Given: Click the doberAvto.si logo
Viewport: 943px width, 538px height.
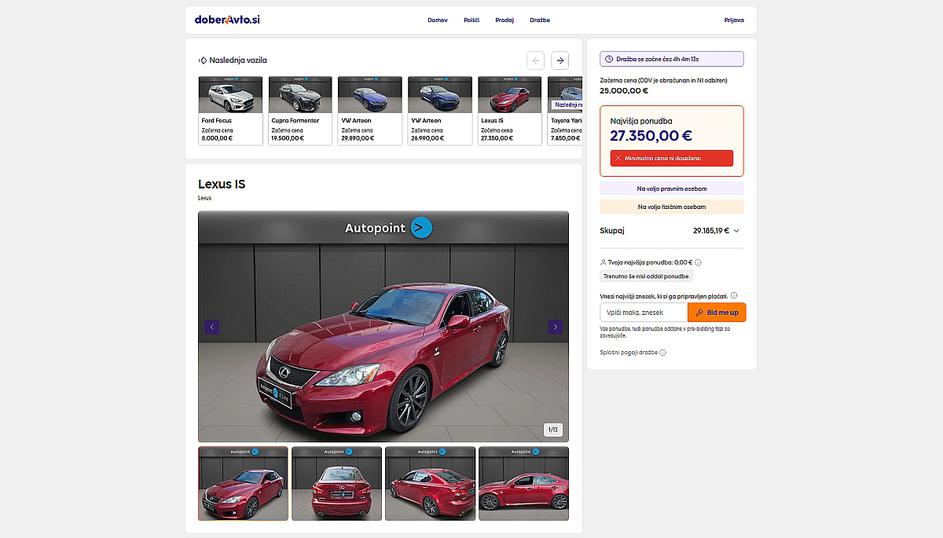Looking at the screenshot, I should coord(227,20).
